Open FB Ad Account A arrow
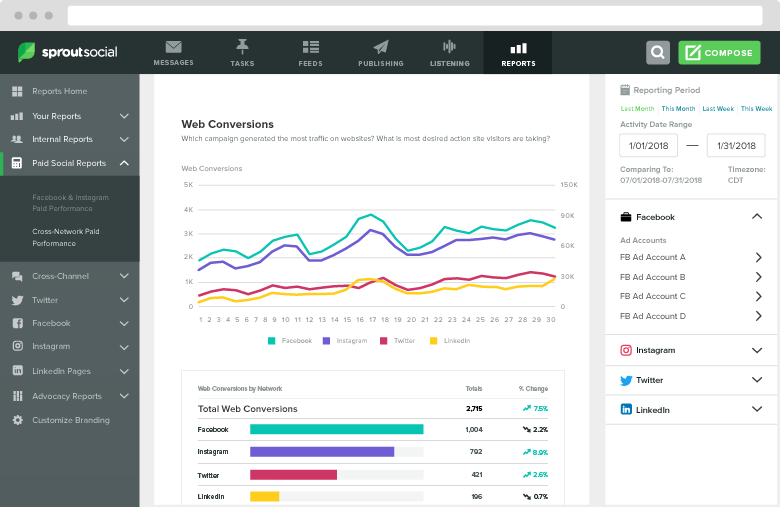The width and height of the screenshot is (780, 507). [758, 257]
